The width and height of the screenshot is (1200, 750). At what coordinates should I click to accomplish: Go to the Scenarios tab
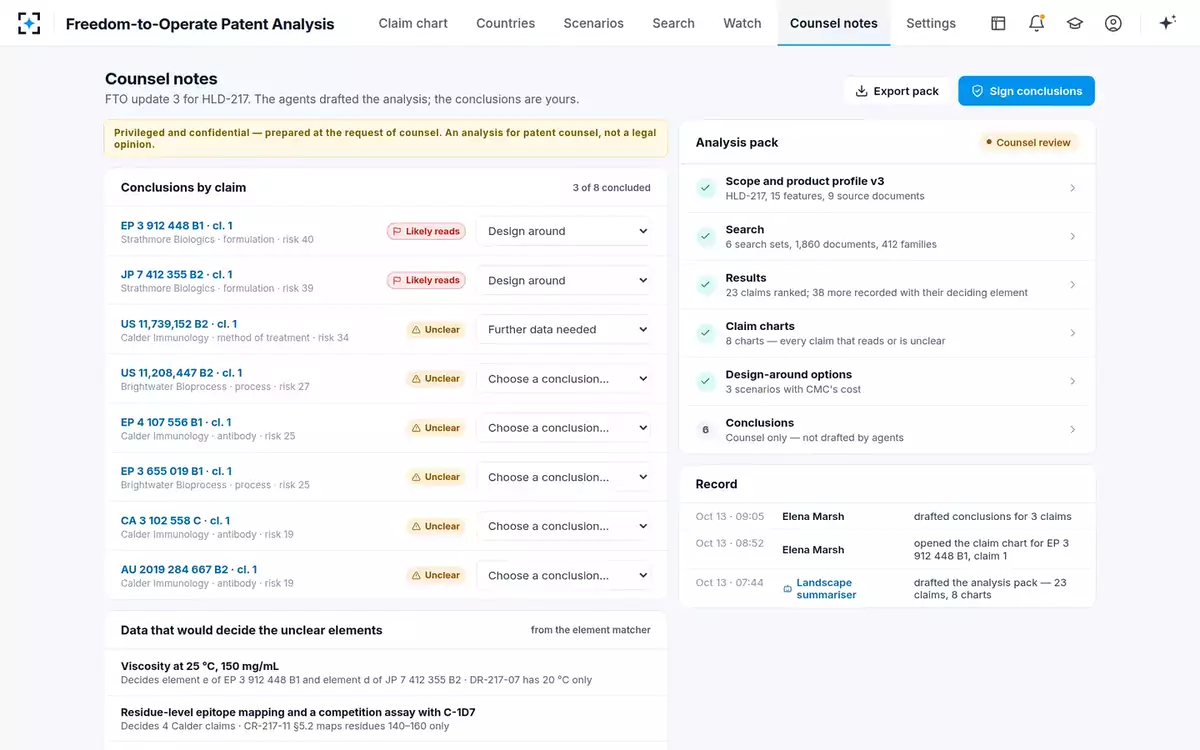point(593,23)
